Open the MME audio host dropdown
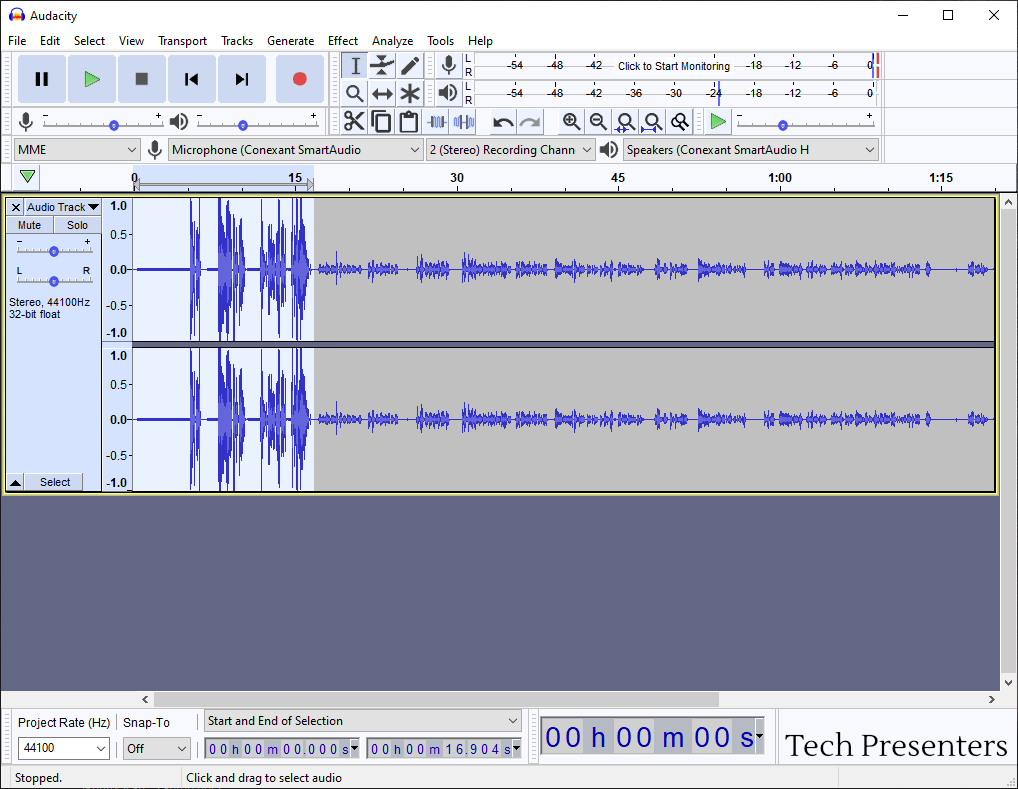The width and height of the screenshot is (1018, 789). [77, 150]
